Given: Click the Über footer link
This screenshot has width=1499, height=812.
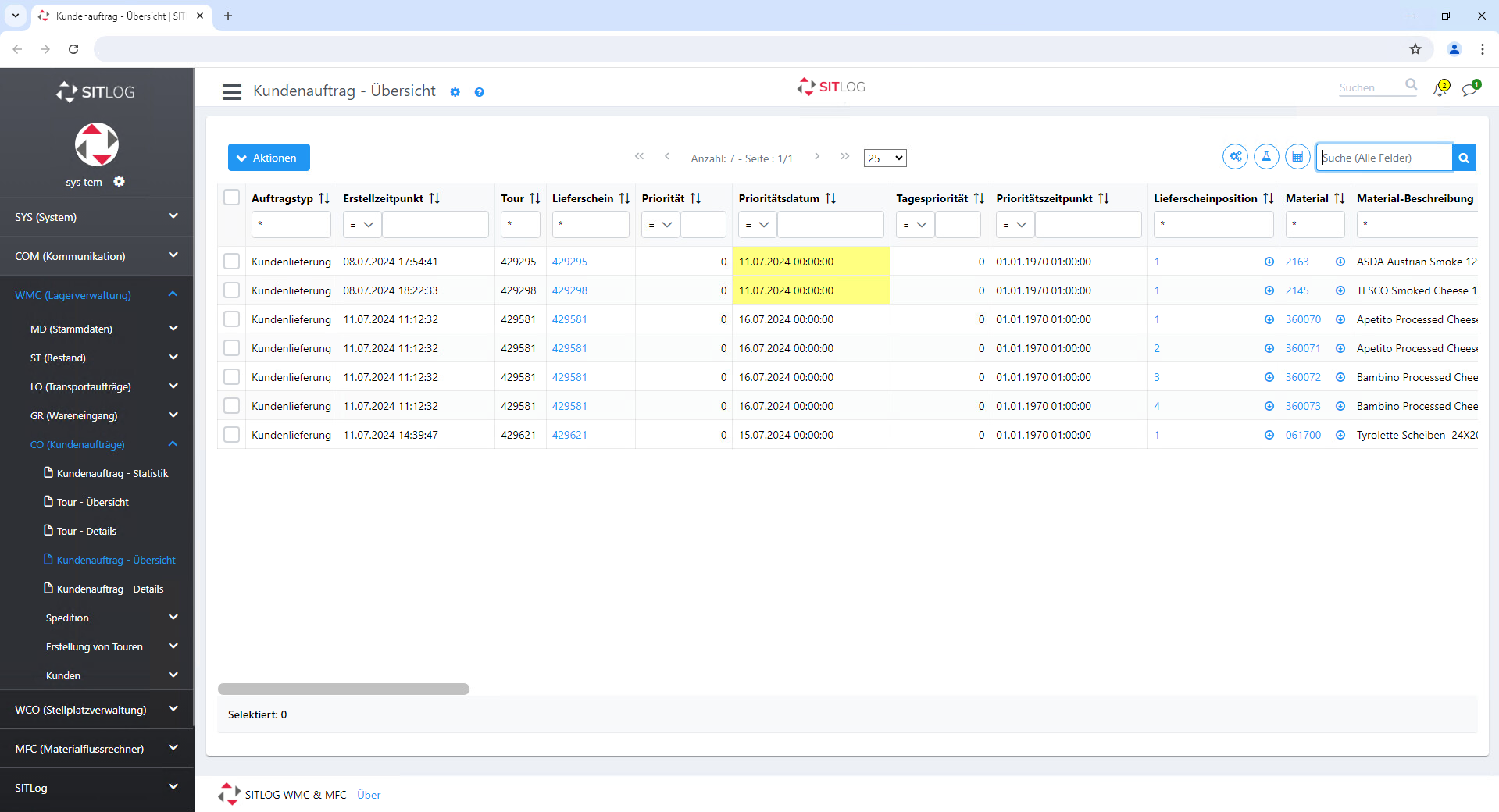Looking at the screenshot, I should click(x=369, y=795).
